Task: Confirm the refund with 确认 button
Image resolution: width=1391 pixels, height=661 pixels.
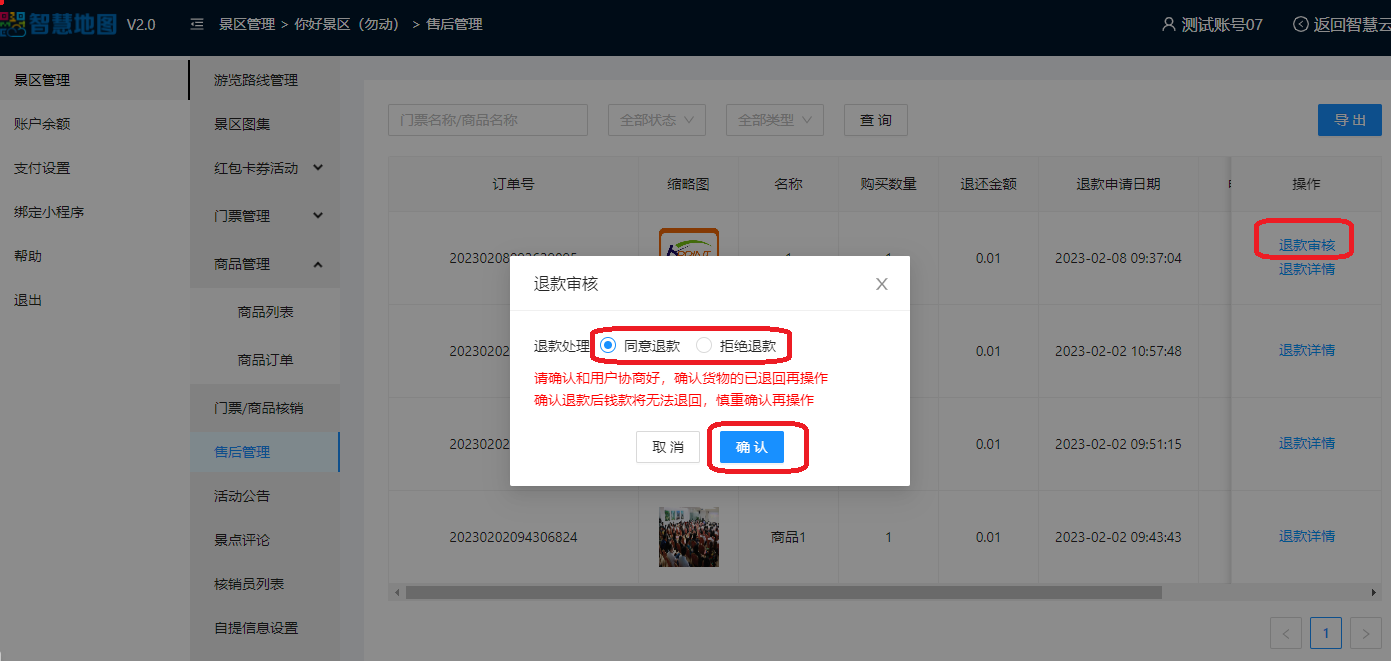Action: tap(751, 448)
